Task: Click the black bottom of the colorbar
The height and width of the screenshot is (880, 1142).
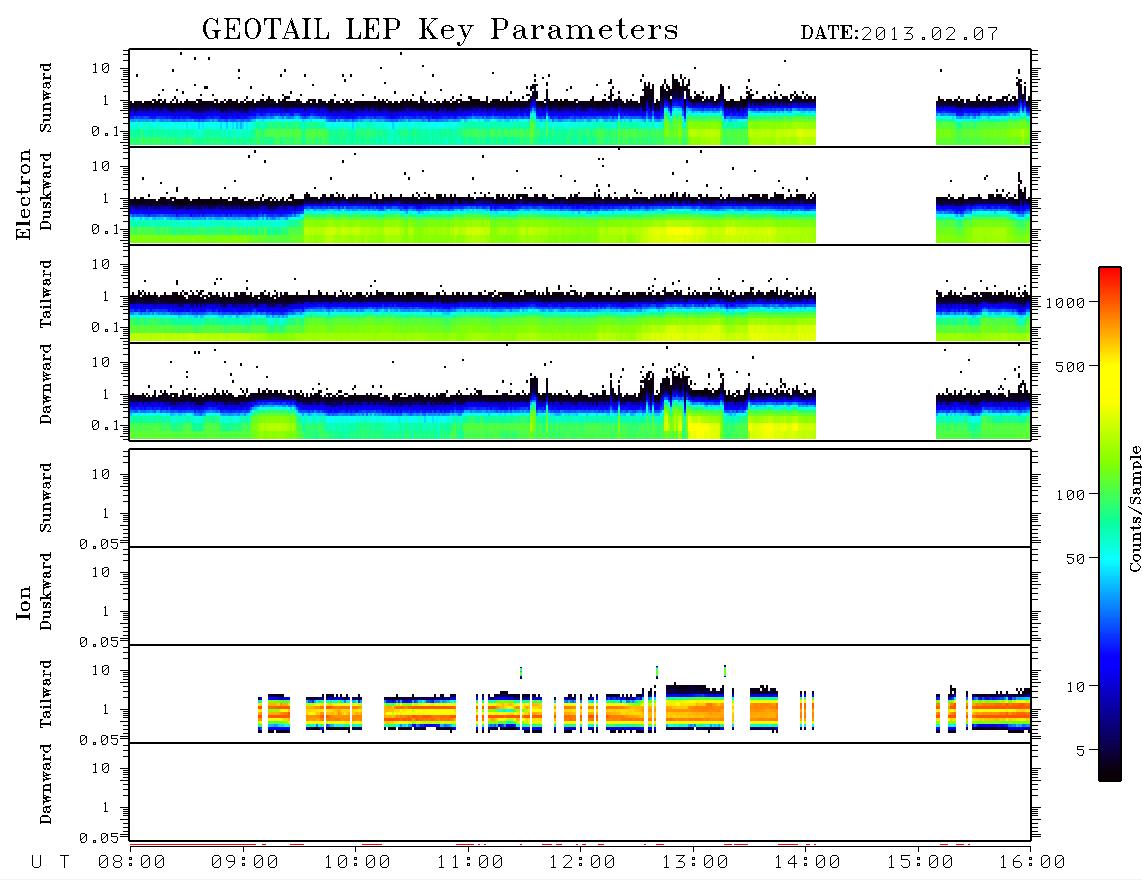Action: click(1110, 772)
